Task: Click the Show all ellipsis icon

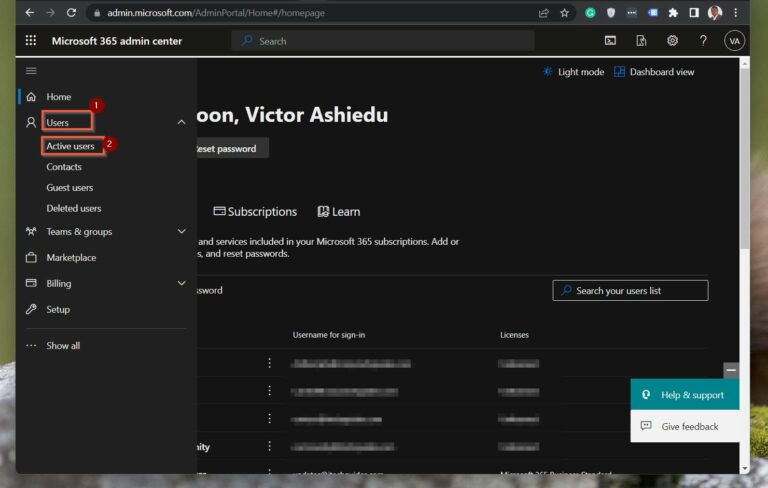Action: pyautogui.click(x=31, y=345)
